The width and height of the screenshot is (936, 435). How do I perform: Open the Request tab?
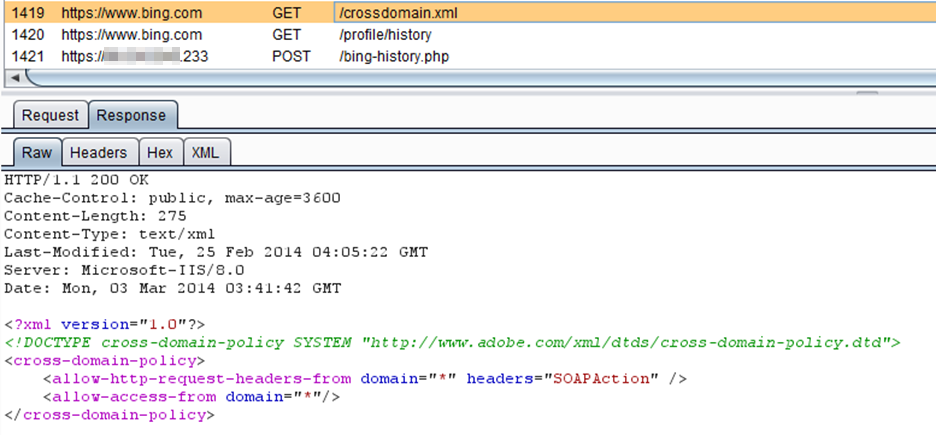click(x=50, y=115)
